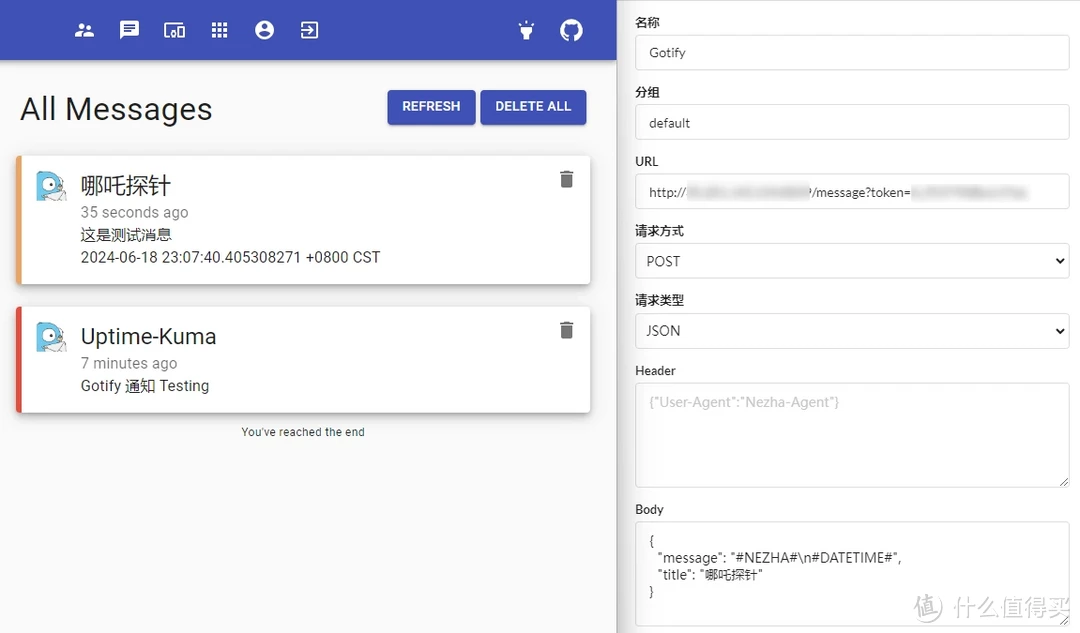Click the 分组 field showing default
Screen dimensions: 1080x633
(852, 122)
